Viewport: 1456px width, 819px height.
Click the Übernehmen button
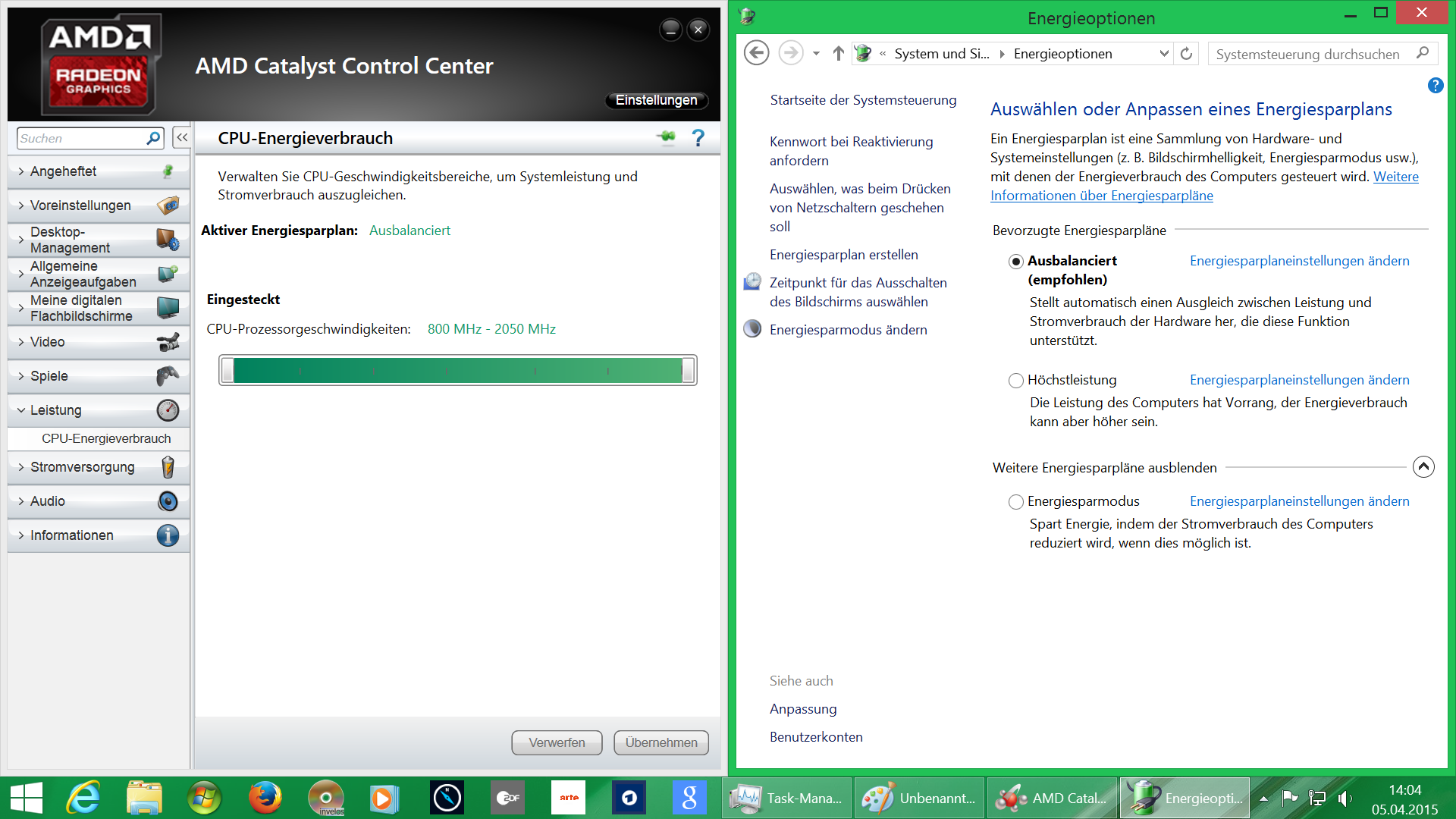pyautogui.click(x=661, y=742)
